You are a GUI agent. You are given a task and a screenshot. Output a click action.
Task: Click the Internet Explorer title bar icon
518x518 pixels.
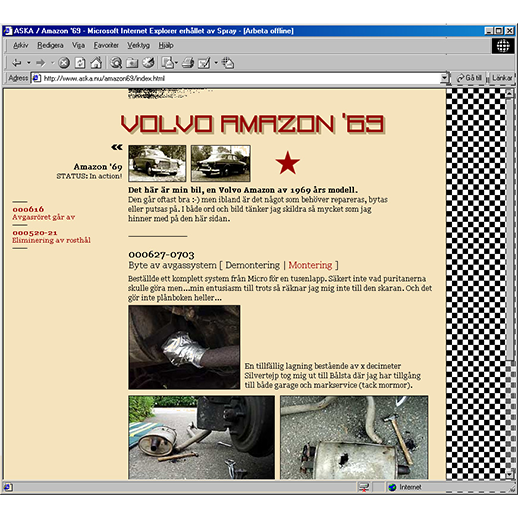8,31
